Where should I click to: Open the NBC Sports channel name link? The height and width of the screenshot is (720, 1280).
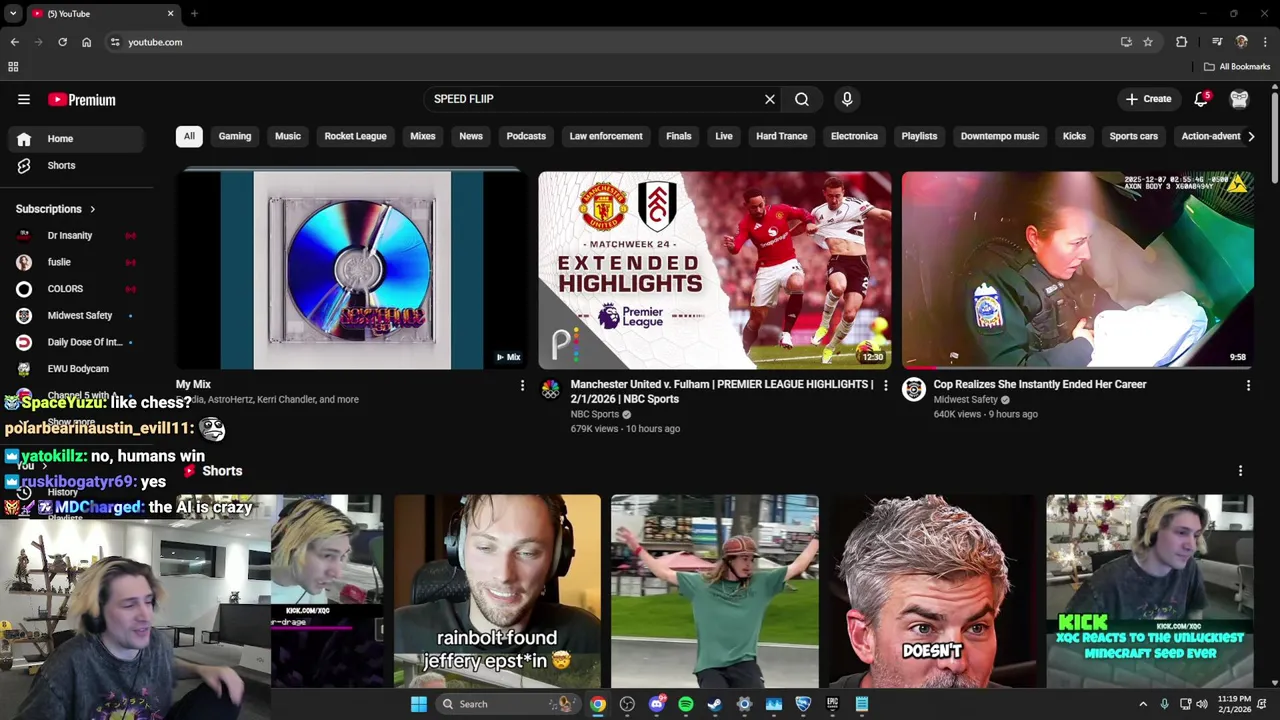pyautogui.click(x=595, y=414)
